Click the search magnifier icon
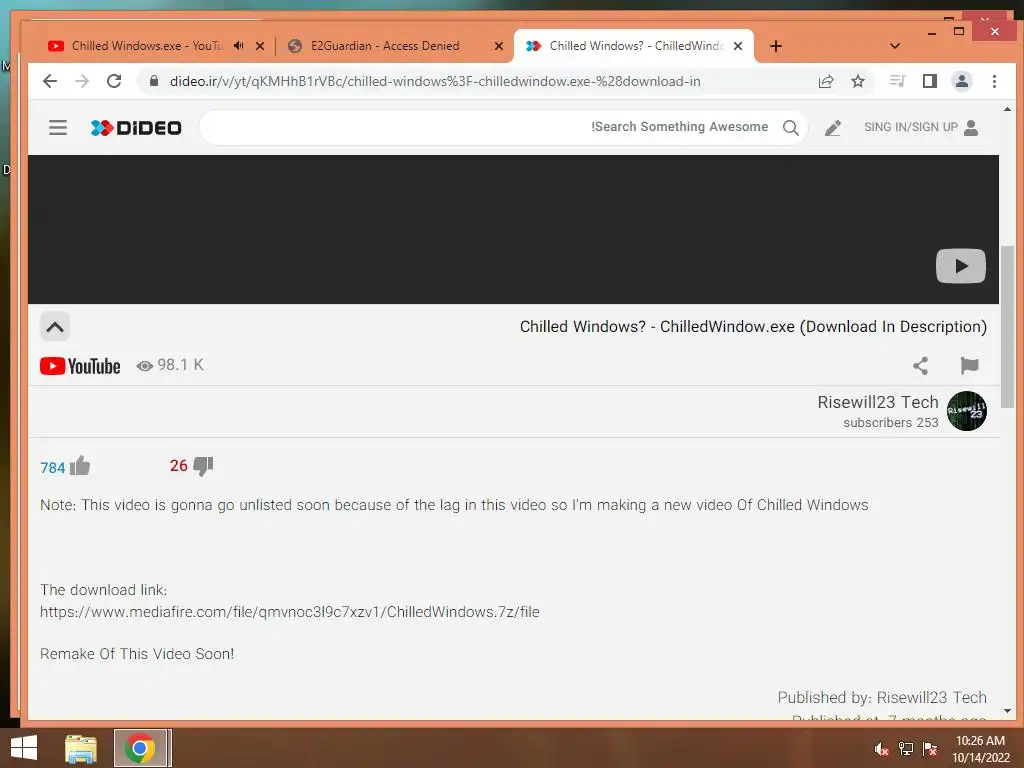The image size is (1024, 768). [x=790, y=127]
